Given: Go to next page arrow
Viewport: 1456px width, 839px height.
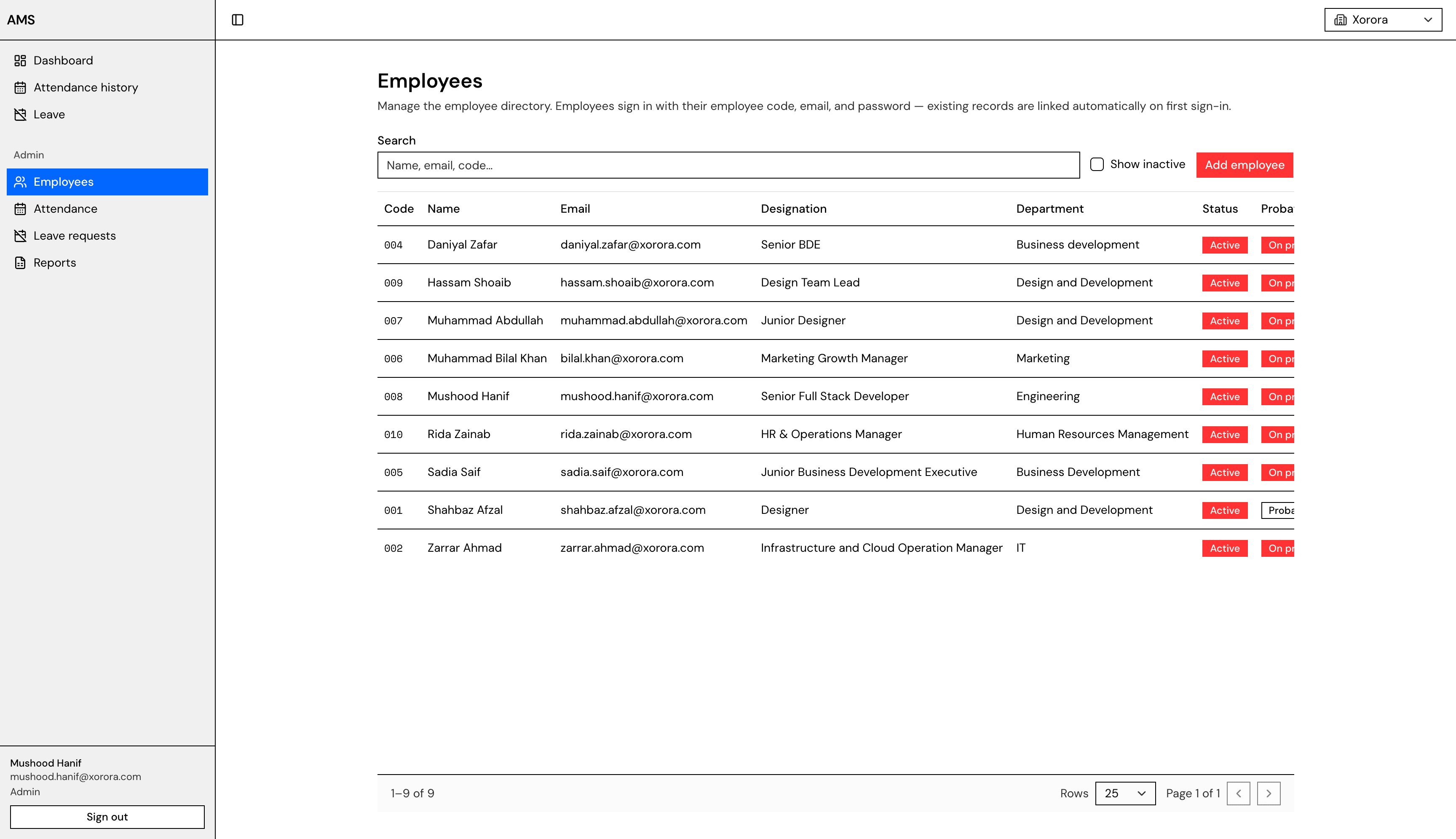Looking at the screenshot, I should [x=1269, y=794].
